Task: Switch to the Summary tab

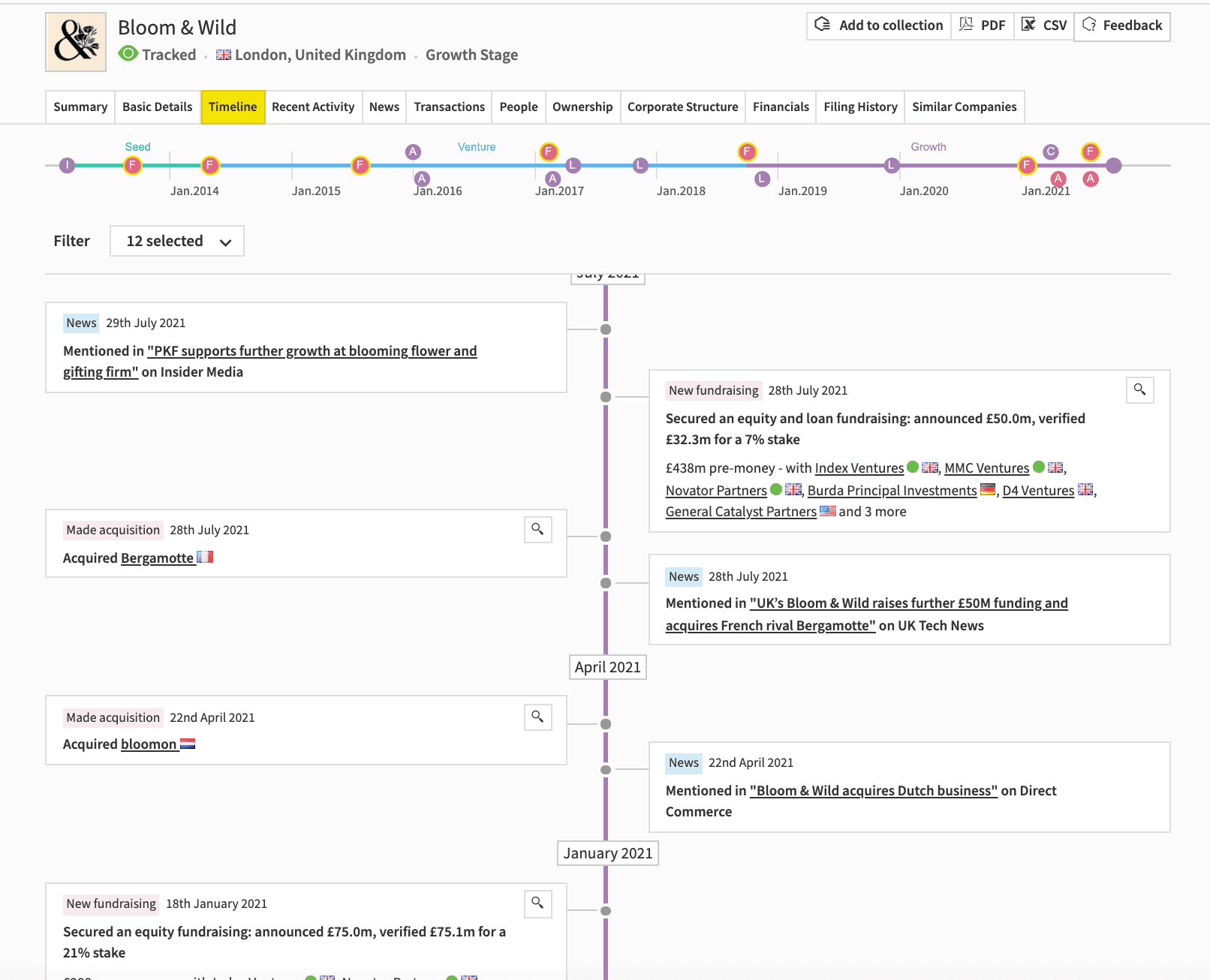Action: tap(80, 107)
